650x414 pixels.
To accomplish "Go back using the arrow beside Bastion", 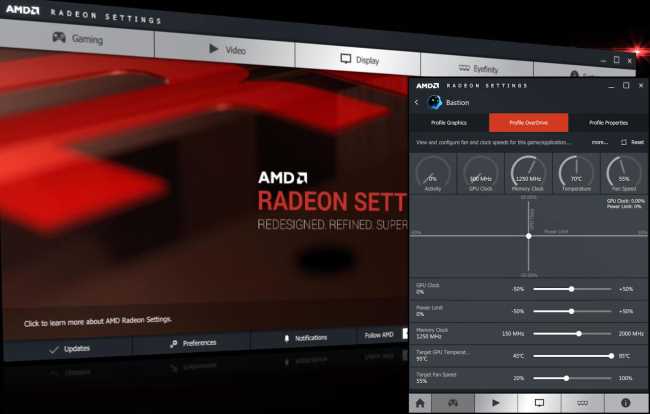I will 416,102.
